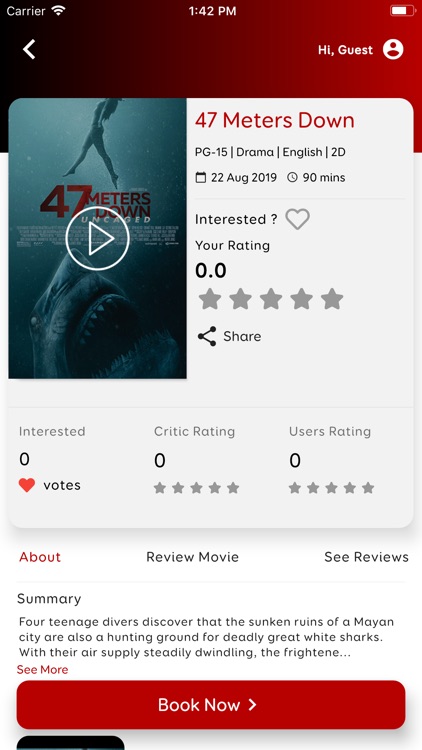This screenshot has height=750, width=422.
Task: Toggle the Interested heart outline
Action: [x=298, y=219]
